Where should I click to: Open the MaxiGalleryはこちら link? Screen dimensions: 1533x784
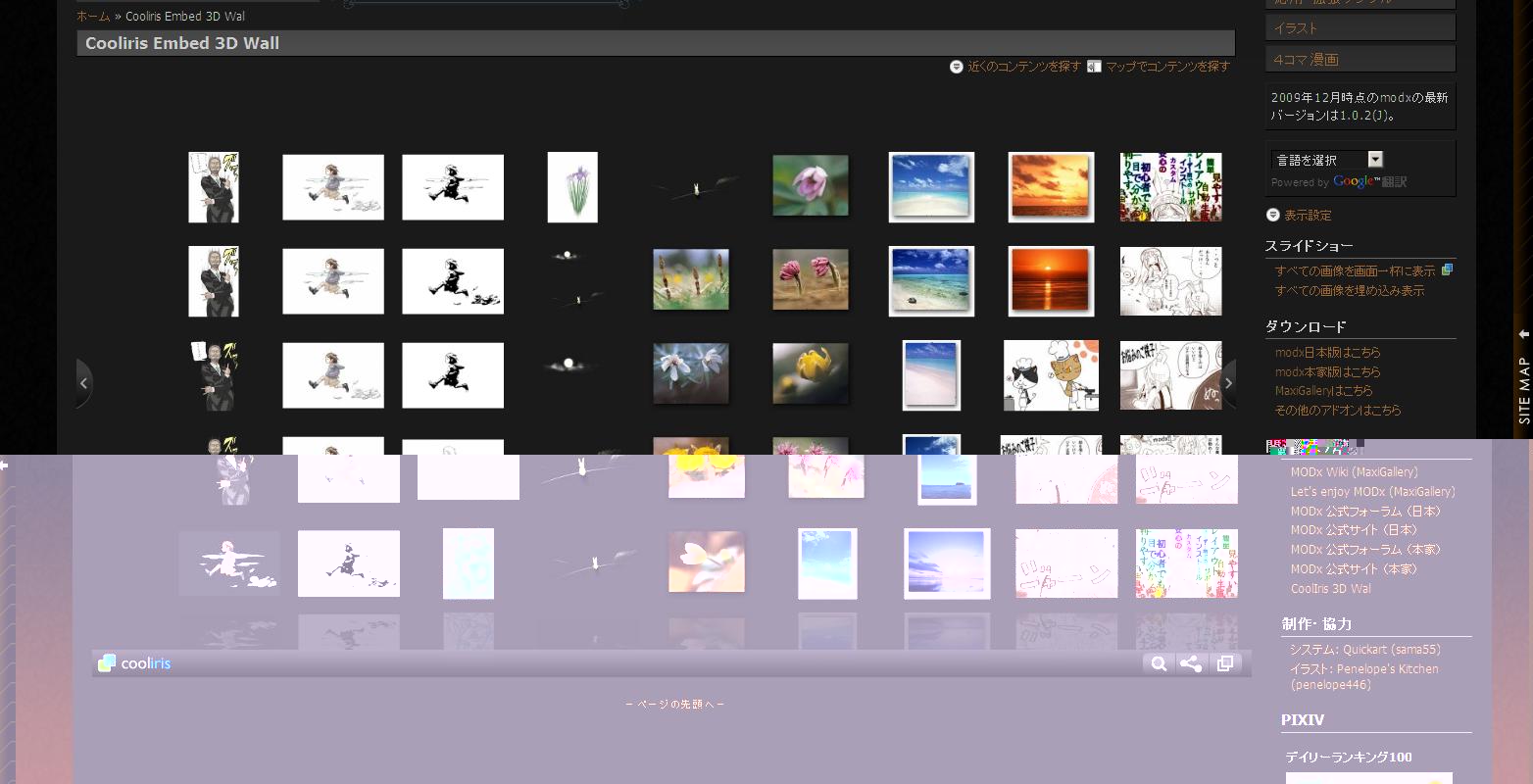pyautogui.click(x=1323, y=391)
